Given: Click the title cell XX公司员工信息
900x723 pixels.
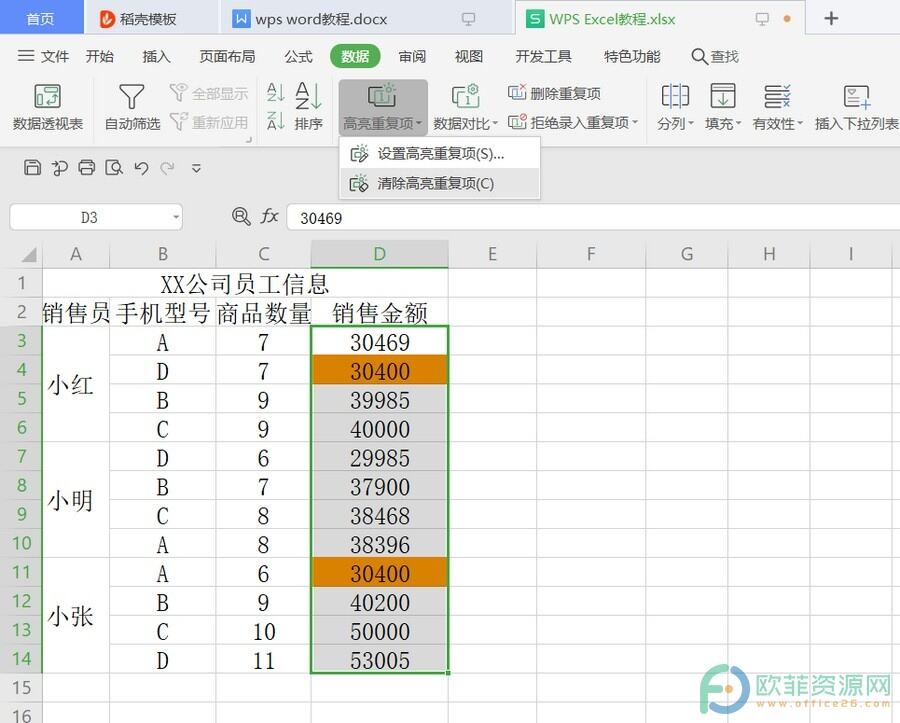Looking at the screenshot, I should pyautogui.click(x=245, y=283).
